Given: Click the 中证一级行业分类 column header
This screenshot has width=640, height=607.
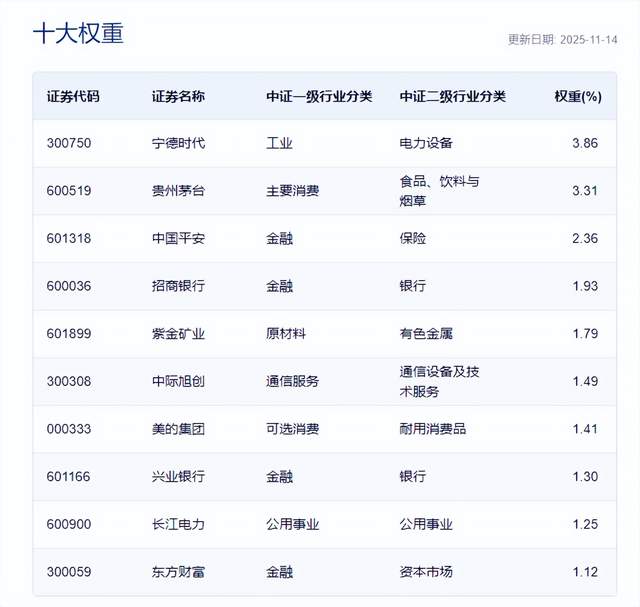Looking at the screenshot, I should point(319,96).
